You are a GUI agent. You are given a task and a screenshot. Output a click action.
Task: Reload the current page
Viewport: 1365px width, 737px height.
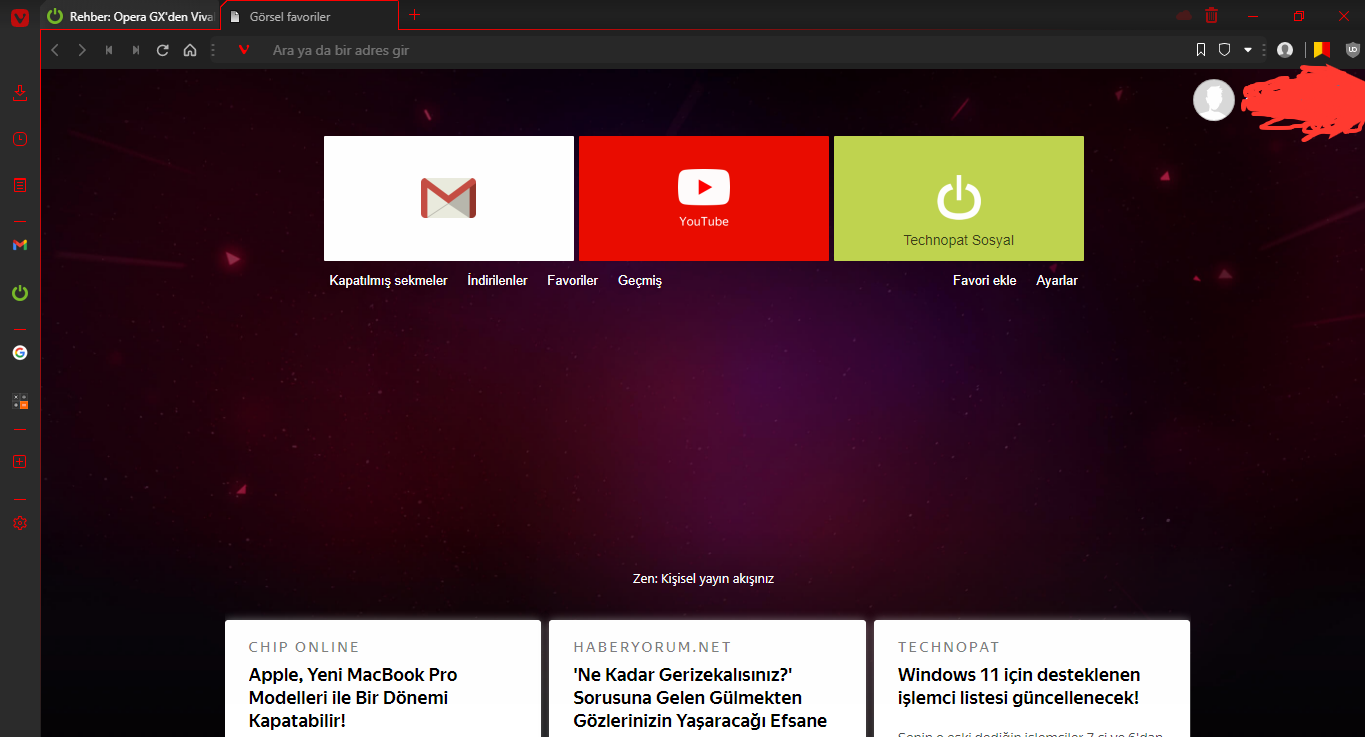click(163, 50)
